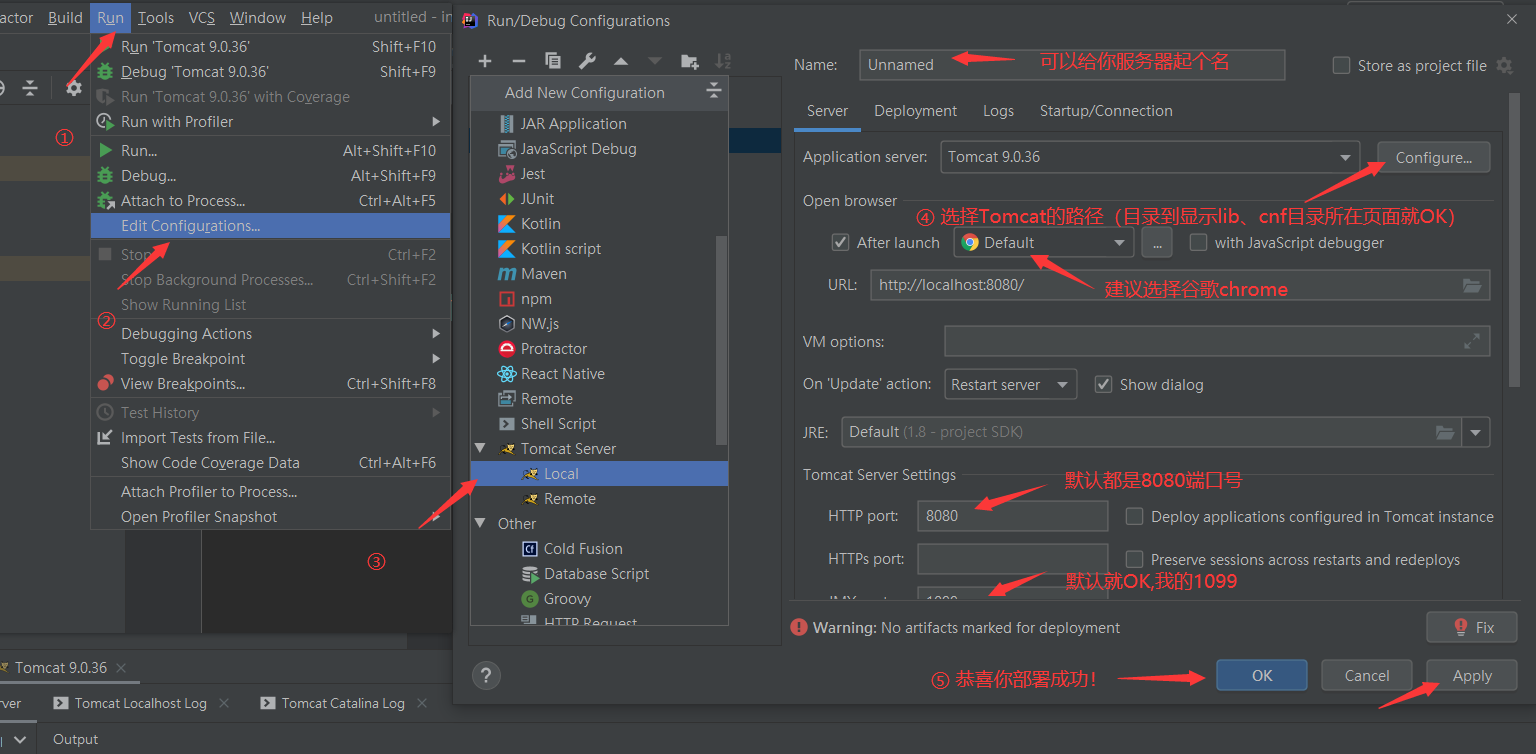This screenshot has width=1536, height=754.
Task: Click the folder icon in JRE field
Action: pyautogui.click(x=1445, y=432)
